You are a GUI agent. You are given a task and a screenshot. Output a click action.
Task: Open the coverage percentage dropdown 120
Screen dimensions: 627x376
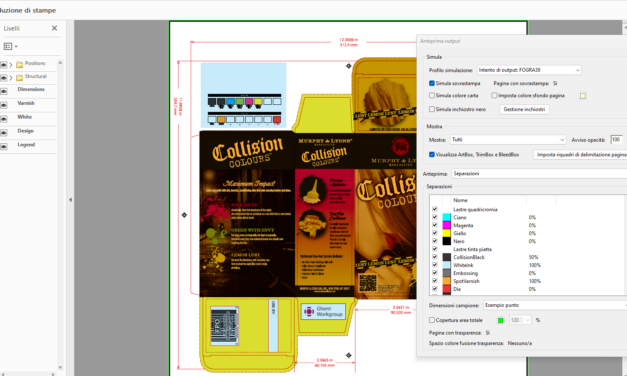pyautogui.click(x=520, y=320)
